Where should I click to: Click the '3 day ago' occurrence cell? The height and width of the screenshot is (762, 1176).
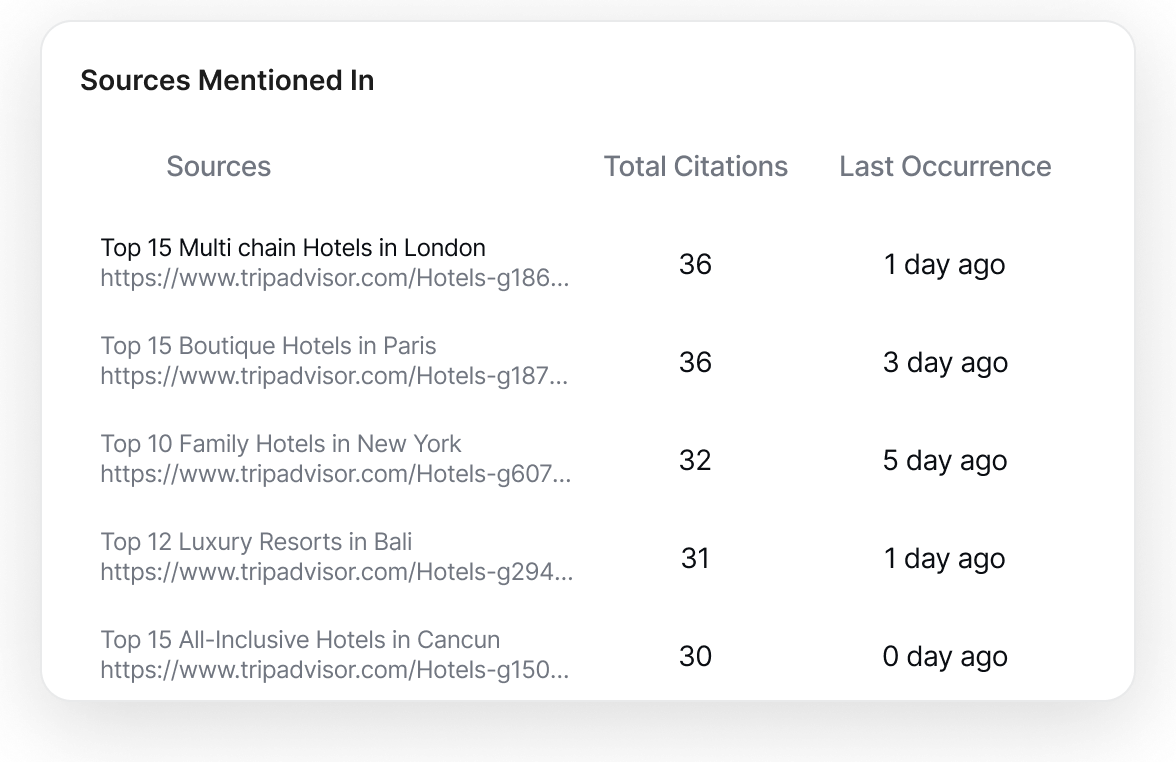[x=945, y=362]
